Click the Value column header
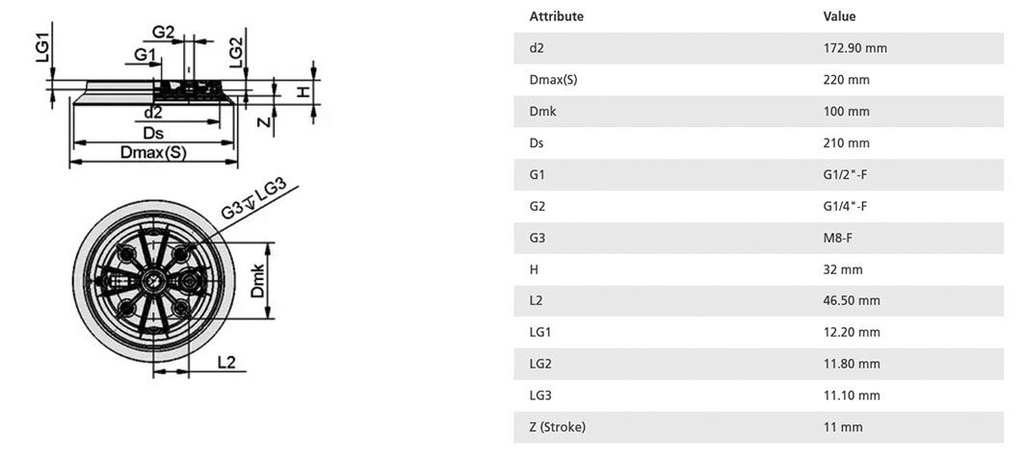The height and width of the screenshot is (457, 1024). [x=839, y=17]
